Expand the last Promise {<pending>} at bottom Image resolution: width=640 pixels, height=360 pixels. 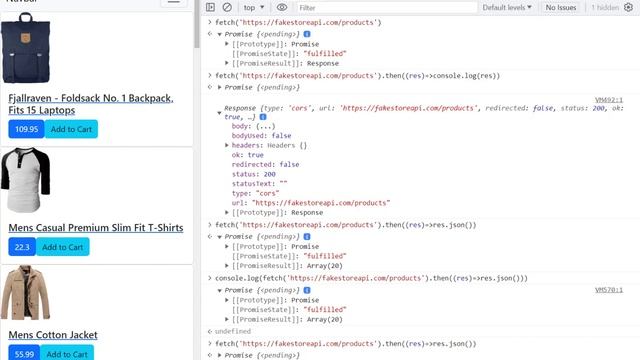point(220,355)
